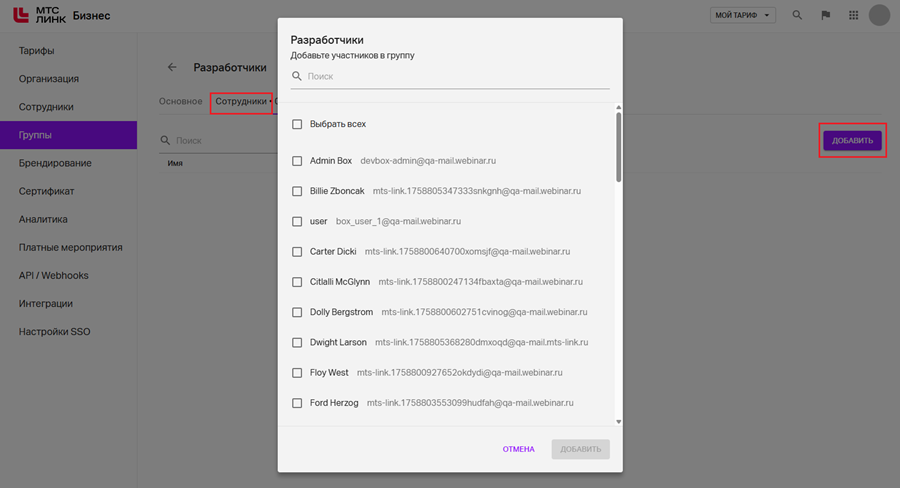Screen dimensions: 900x488
Task: Select the Dwight Larson checkbox
Action: 297,342
